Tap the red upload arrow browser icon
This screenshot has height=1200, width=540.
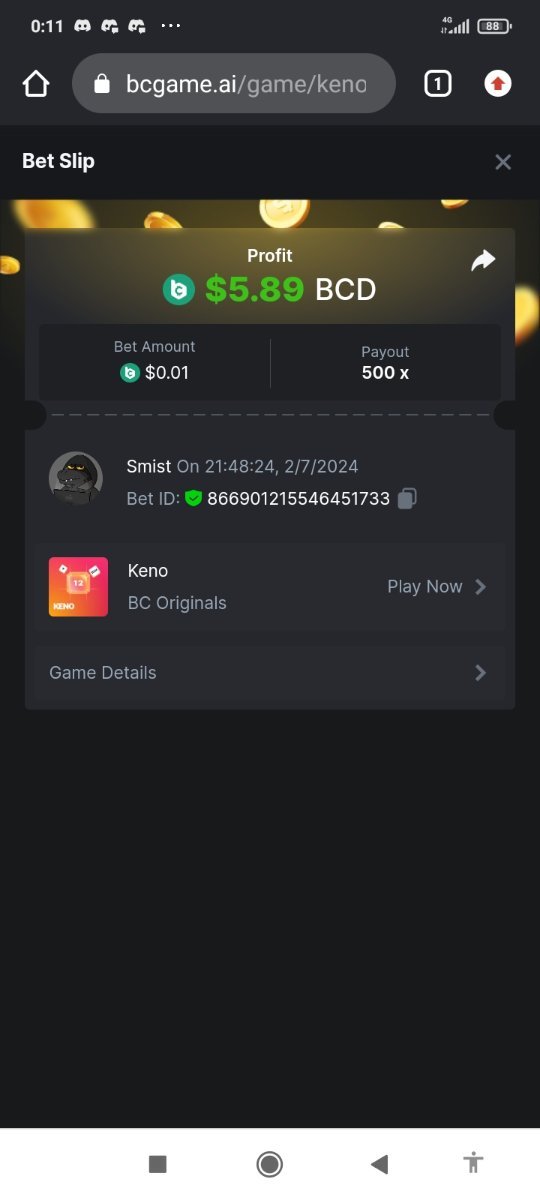coord(497,84)
